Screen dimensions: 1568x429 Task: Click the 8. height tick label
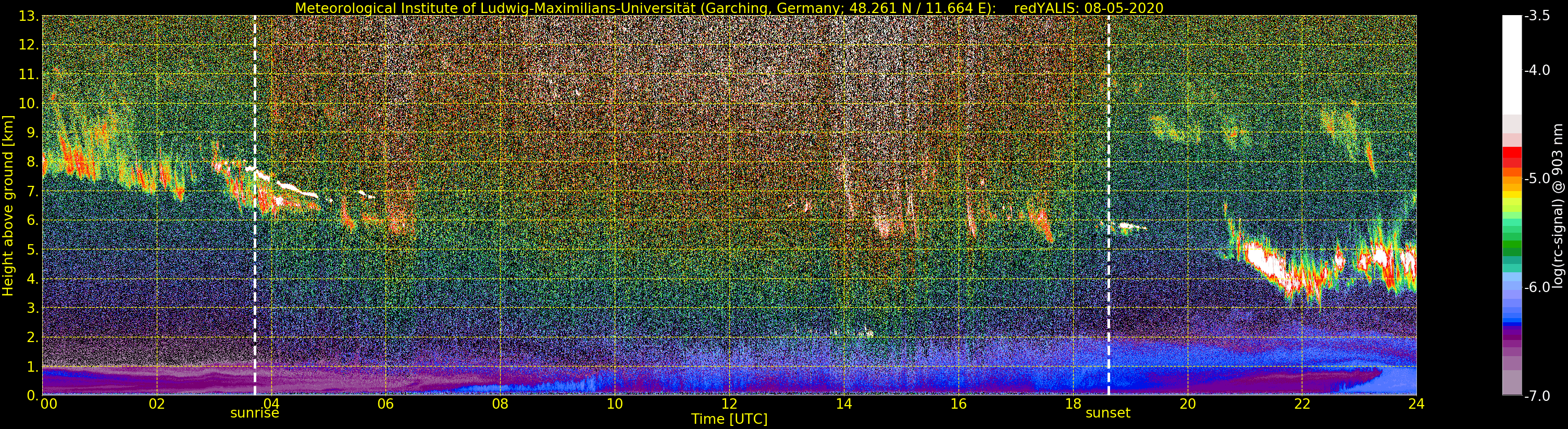(x=32, y=162)
